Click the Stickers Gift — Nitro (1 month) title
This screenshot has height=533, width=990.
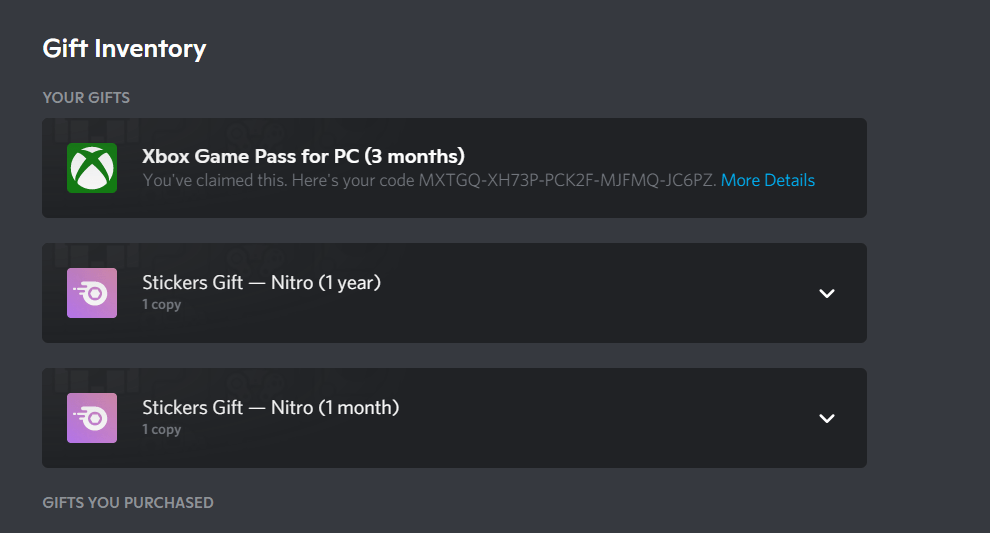(270, 407)
